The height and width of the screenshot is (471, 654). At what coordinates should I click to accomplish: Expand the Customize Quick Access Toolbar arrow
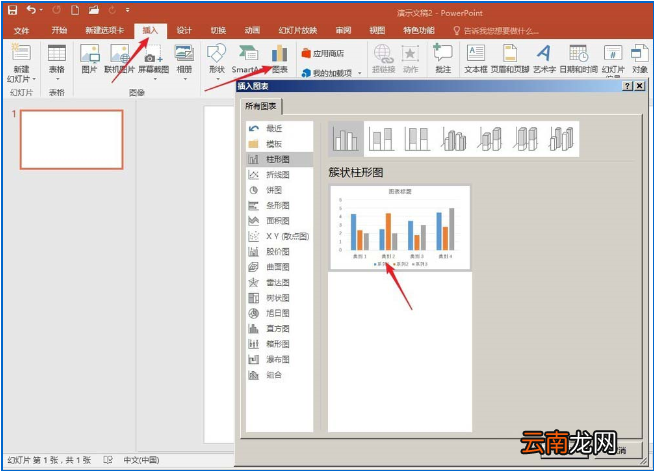[128, 10]
